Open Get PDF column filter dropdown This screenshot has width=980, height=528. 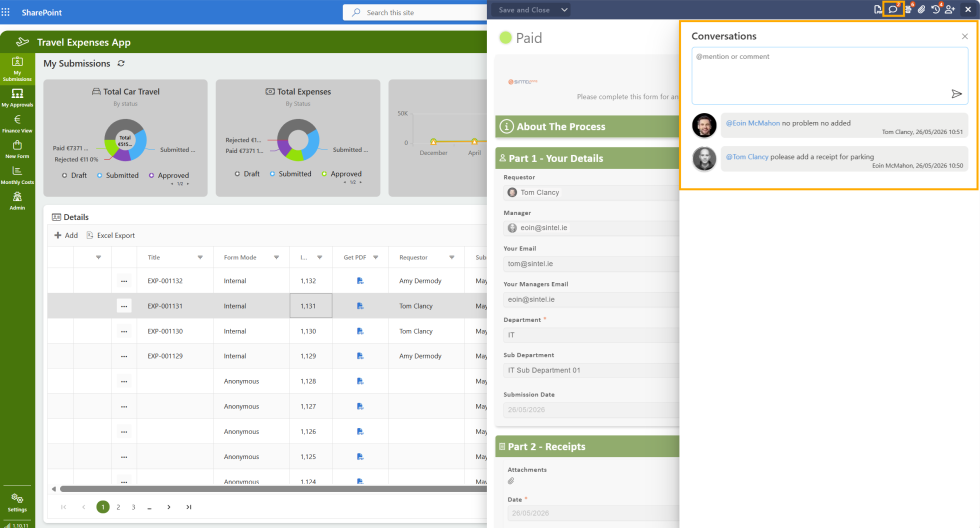[x=376, y=257]
